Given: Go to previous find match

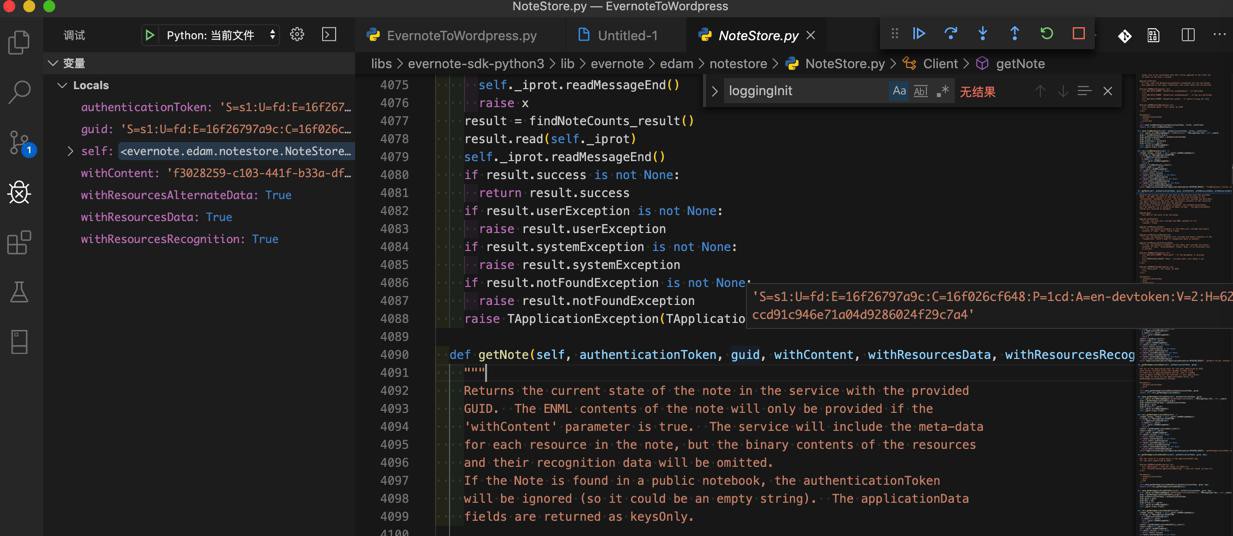Looking at the screenshot, I should click(1040, 91).
